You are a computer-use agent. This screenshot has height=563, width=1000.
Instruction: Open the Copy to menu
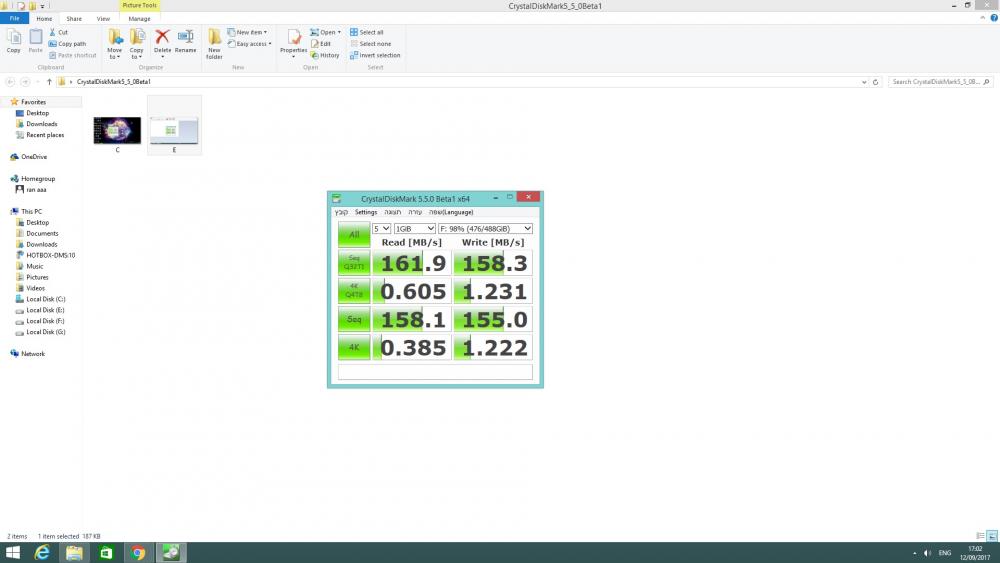(x=136, y=44)
